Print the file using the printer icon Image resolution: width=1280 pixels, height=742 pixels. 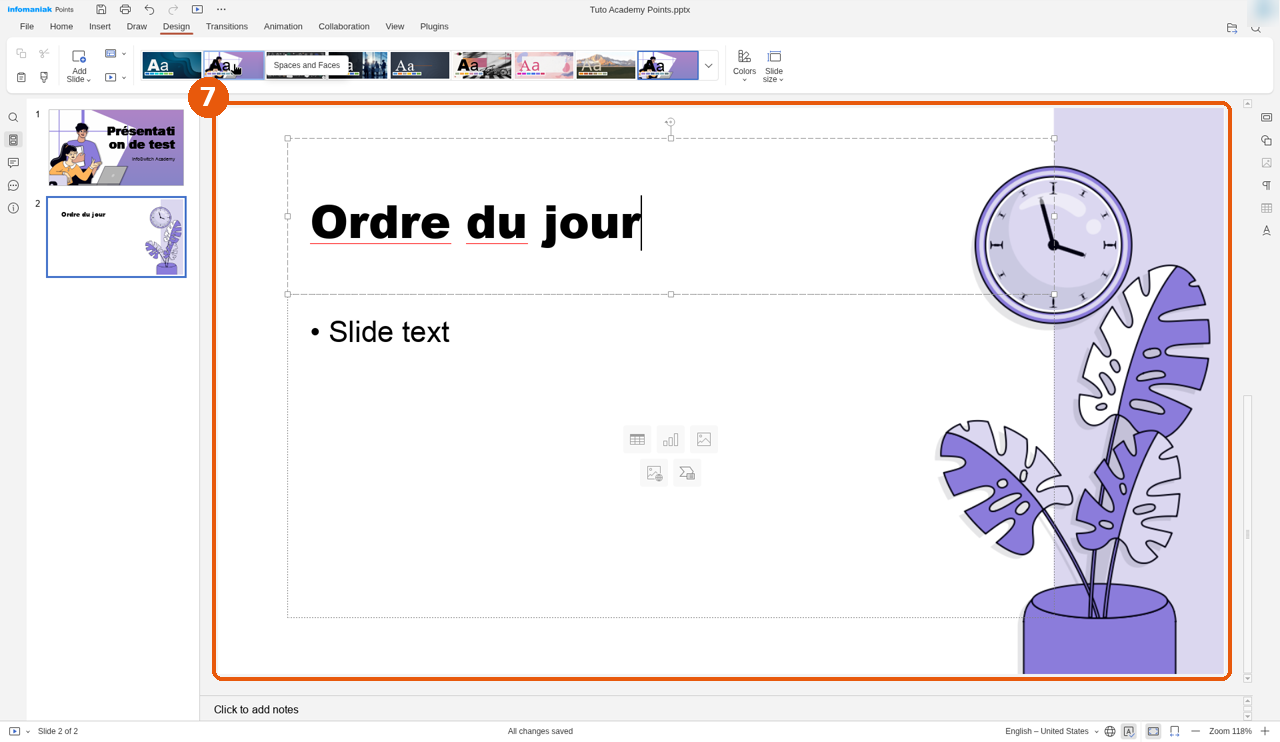[125, 9]
